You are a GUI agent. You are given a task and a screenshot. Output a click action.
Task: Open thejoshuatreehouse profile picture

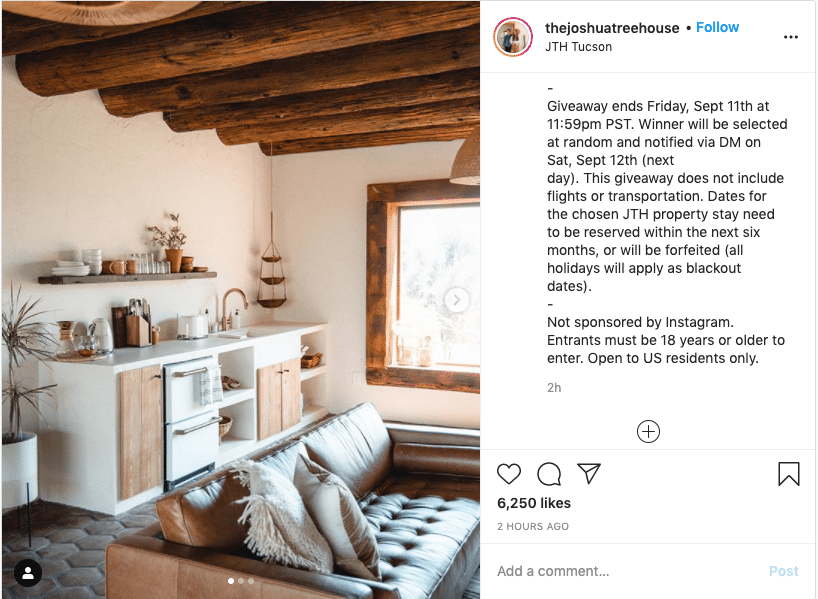[513, 37]
